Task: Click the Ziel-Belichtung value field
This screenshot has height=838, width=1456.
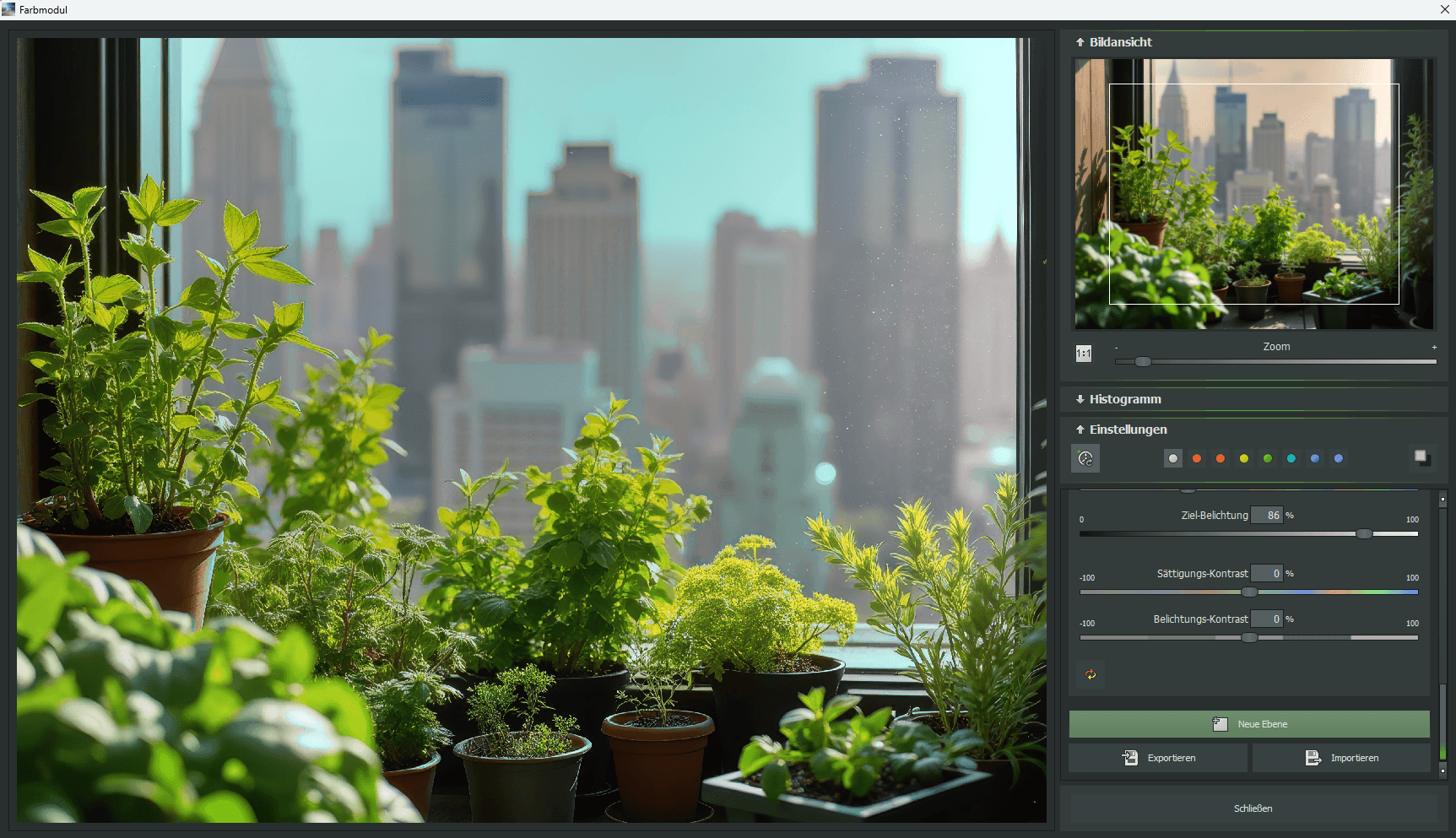Action: [x=1267, y=515]
